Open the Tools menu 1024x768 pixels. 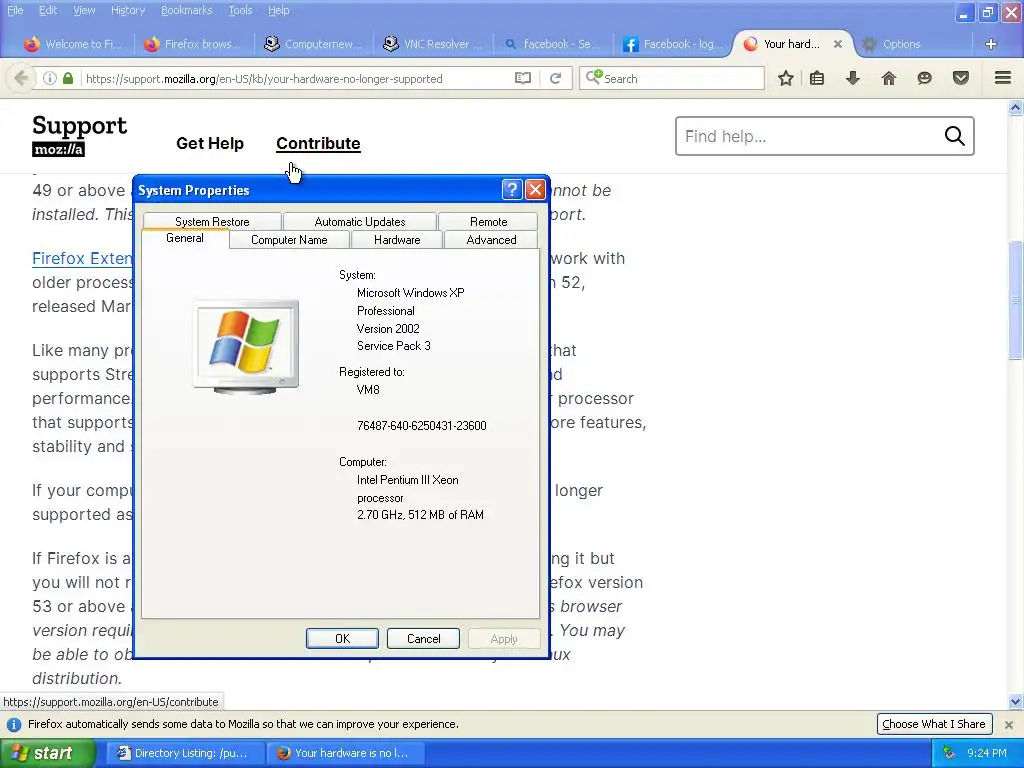pos(240,10)
